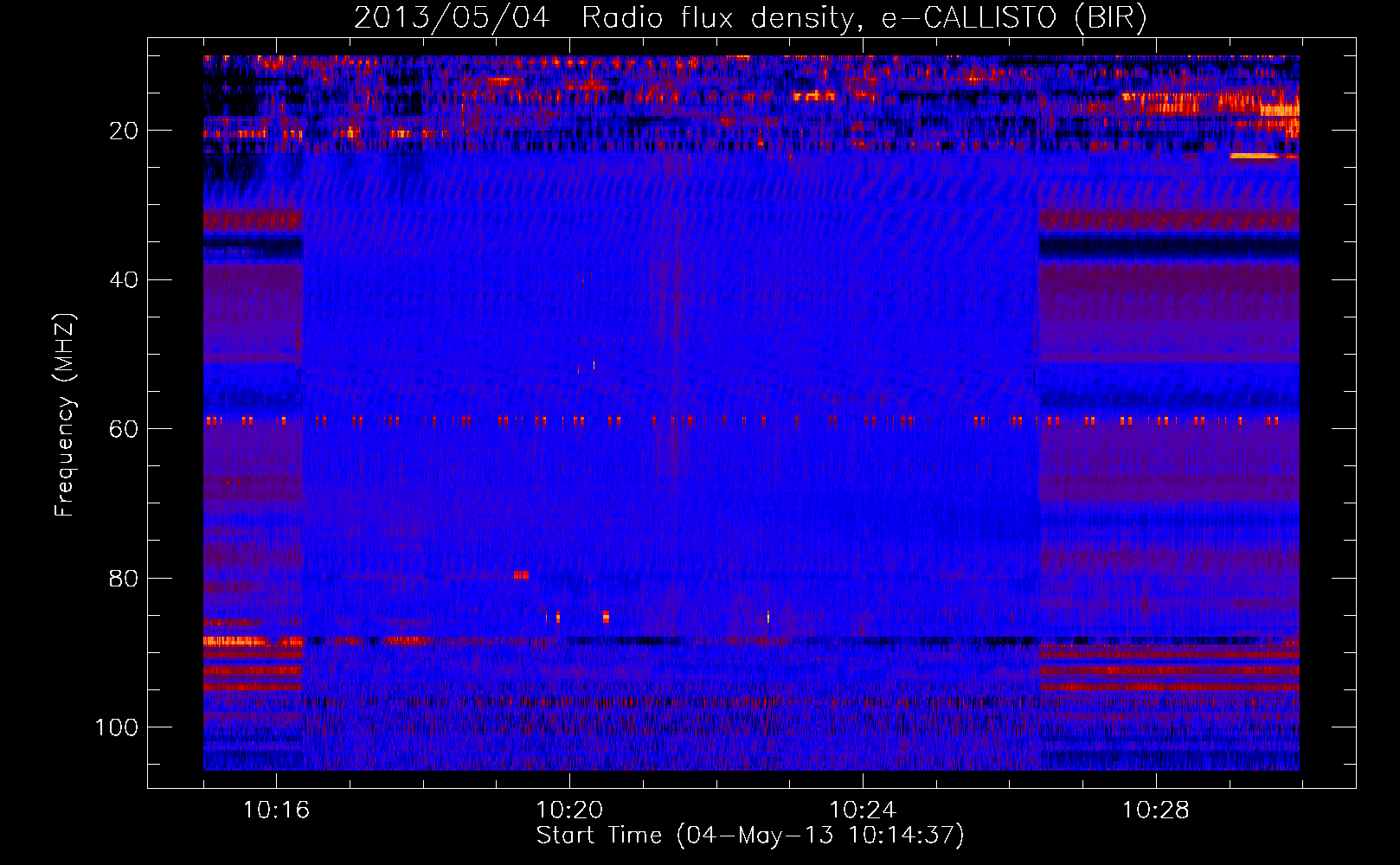Click the 80 MHz frequency tick label

pyautogui.click(x=124, y=578)
